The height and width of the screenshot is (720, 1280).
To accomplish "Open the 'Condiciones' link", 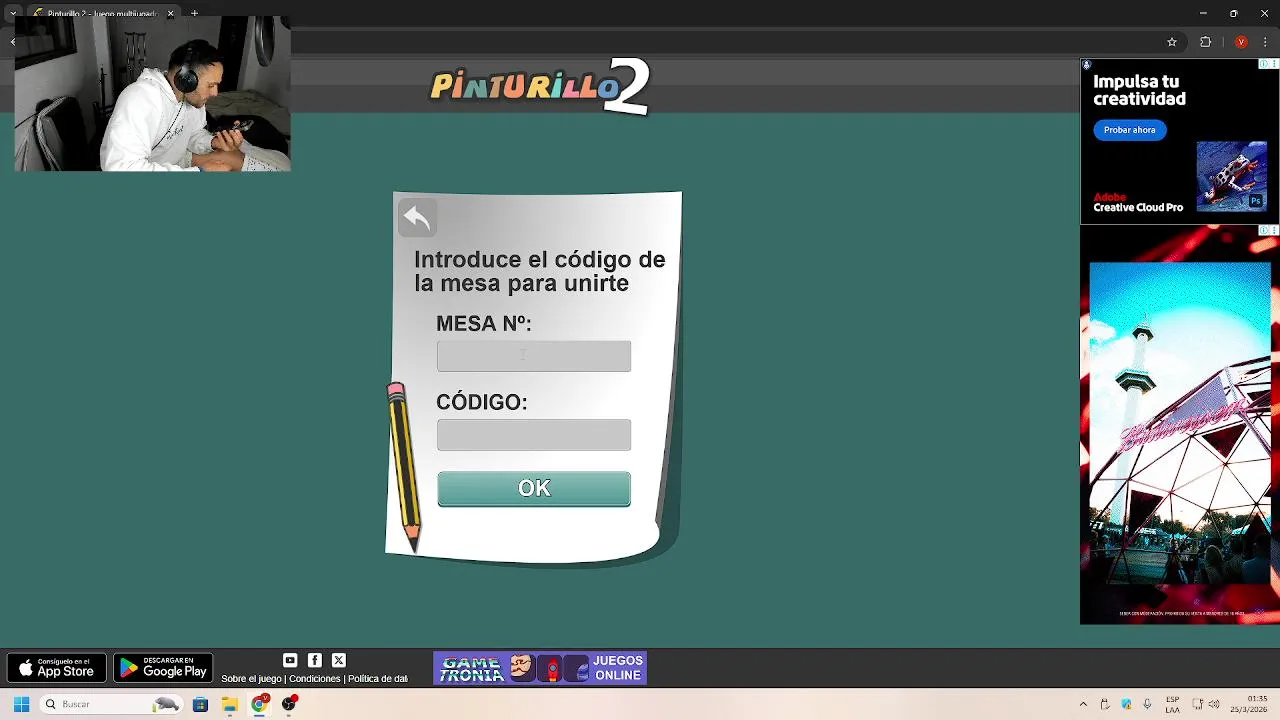I will [315, 679].
